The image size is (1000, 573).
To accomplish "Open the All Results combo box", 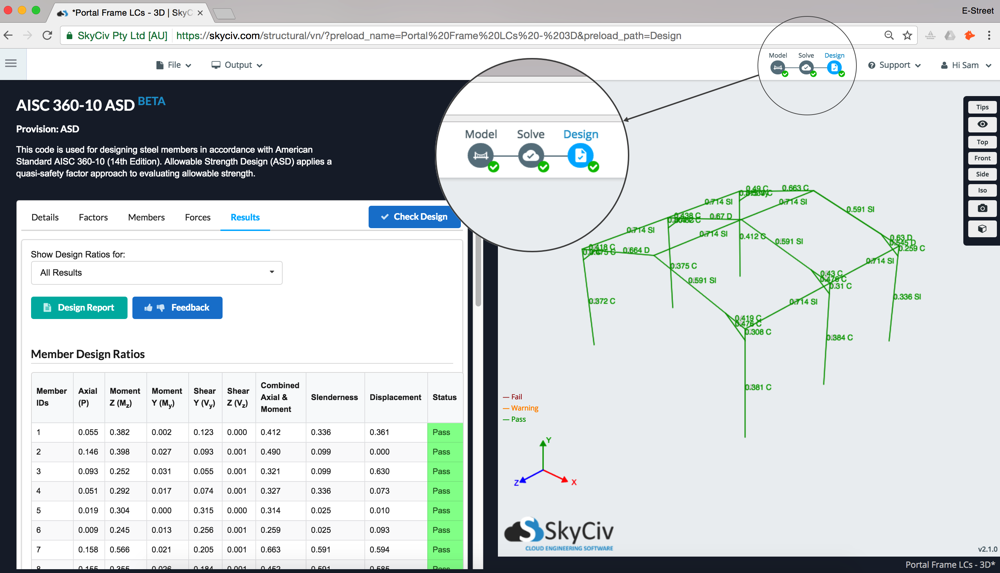I will (156, 272).
